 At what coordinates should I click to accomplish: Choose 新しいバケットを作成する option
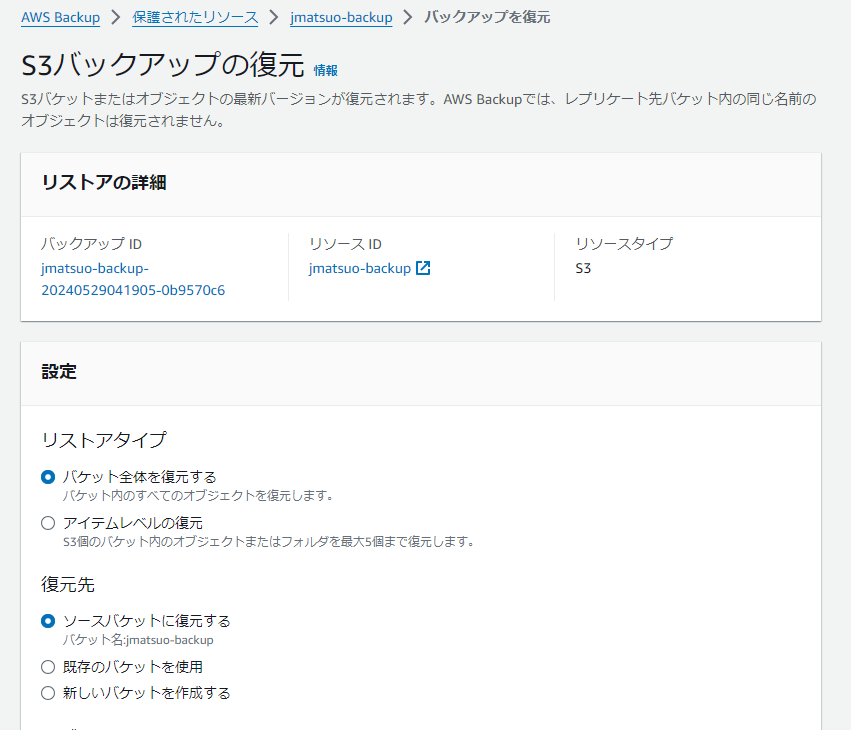tap(48, 693)
